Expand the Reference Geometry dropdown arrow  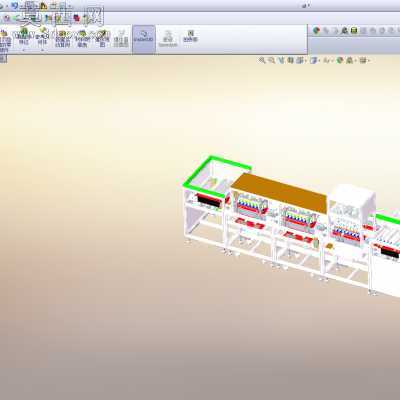pos(42,50)
